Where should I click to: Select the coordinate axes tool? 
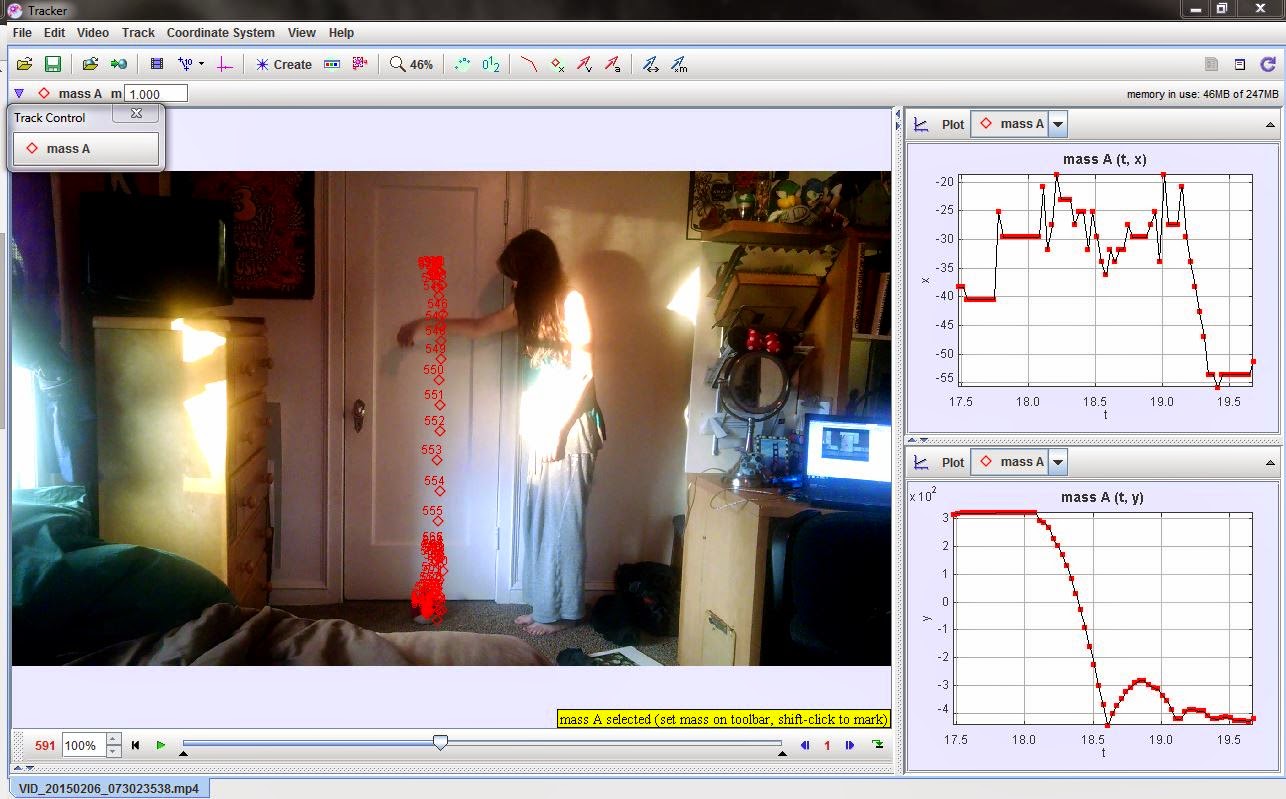pos(224,64)
